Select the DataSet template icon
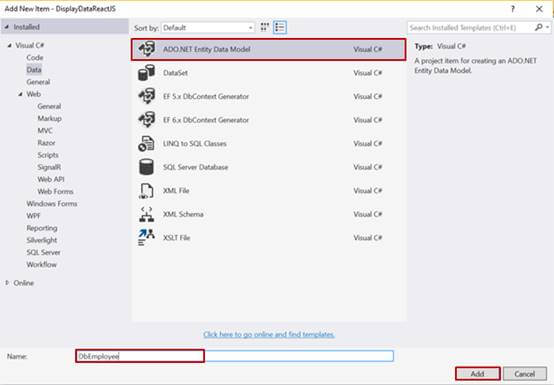Image resolution: width=554 pixels, height=385 pixels. [146, 73]
